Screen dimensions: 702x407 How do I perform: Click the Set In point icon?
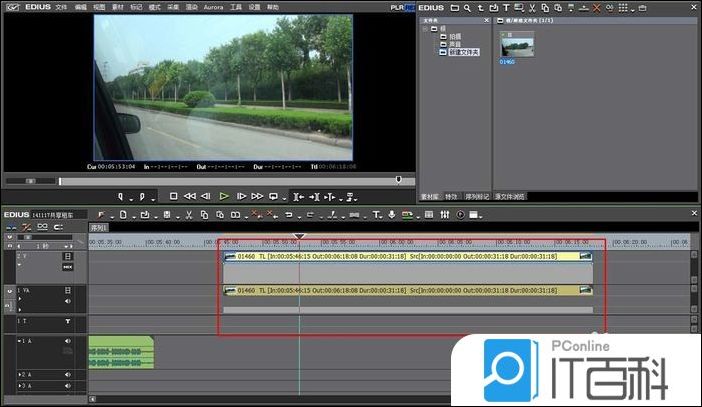(x=121, y=196)
